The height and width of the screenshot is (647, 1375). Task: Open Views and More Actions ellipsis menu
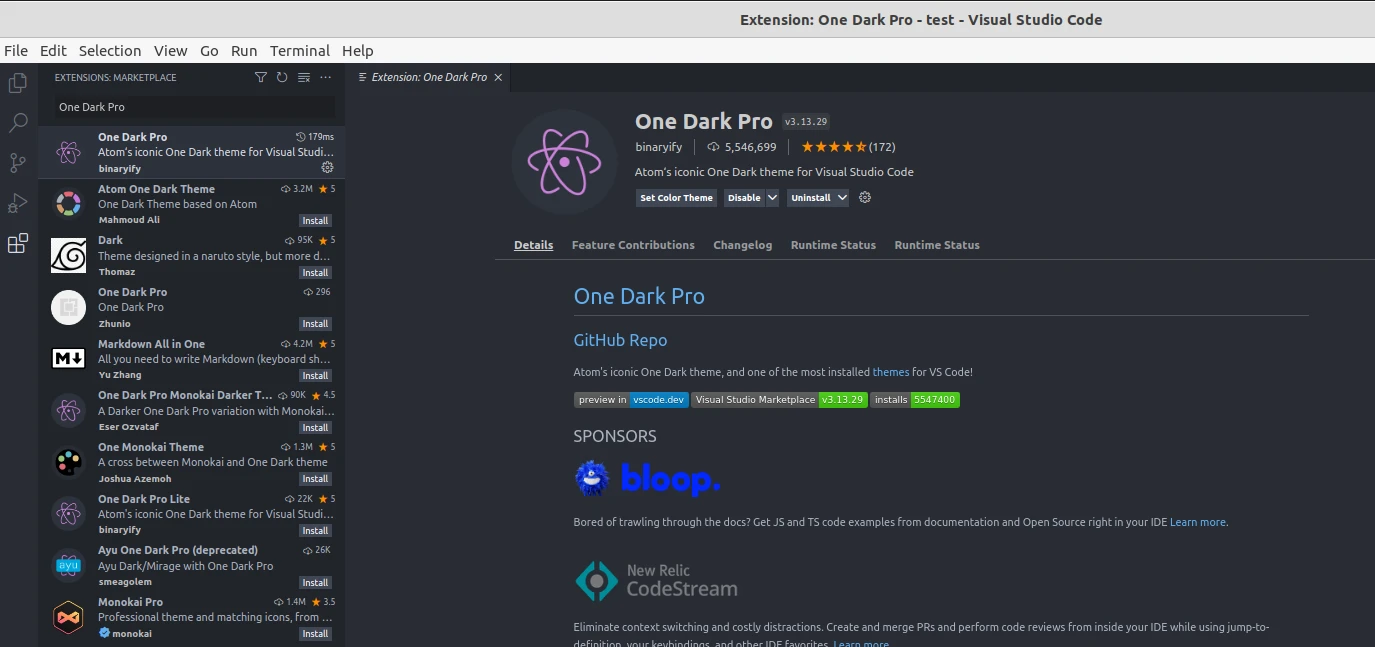point(325,77)
